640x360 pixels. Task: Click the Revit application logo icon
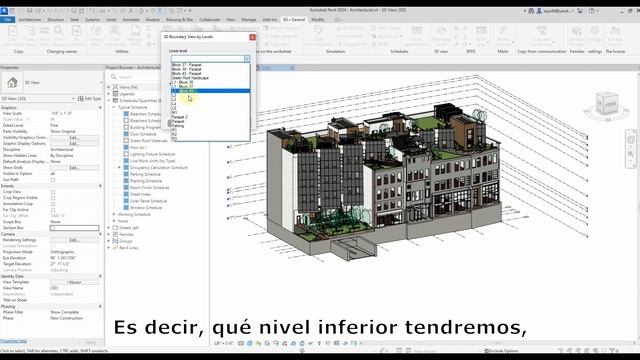tap(4, 11)
